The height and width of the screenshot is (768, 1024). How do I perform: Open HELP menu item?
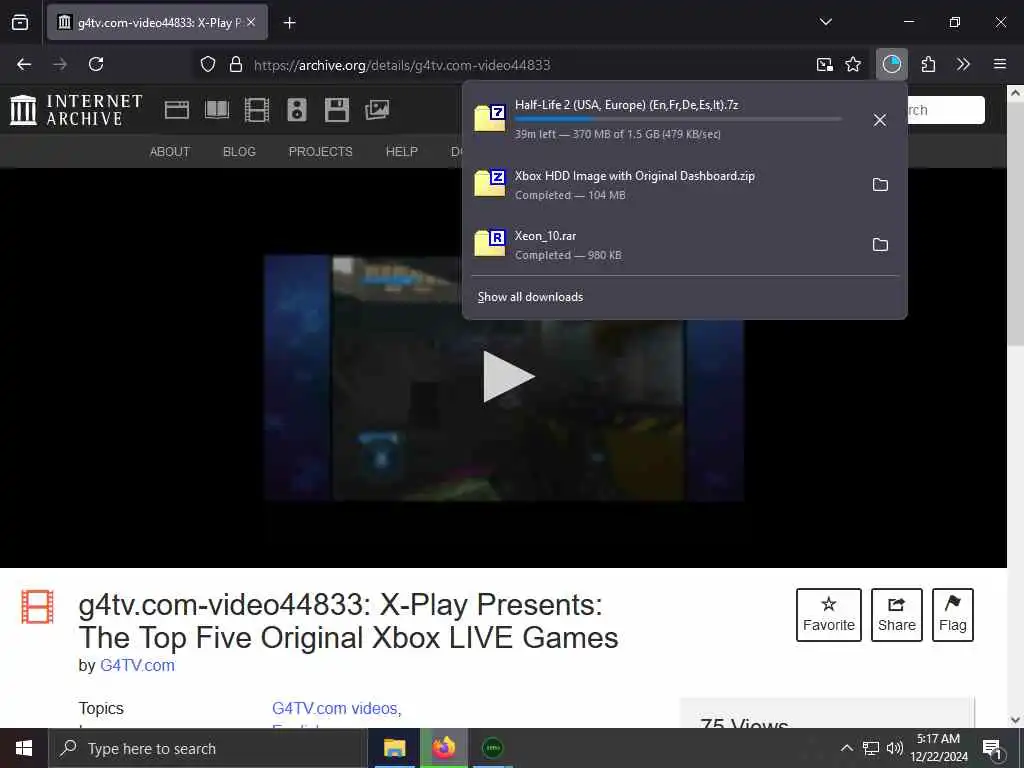(402, 152)
